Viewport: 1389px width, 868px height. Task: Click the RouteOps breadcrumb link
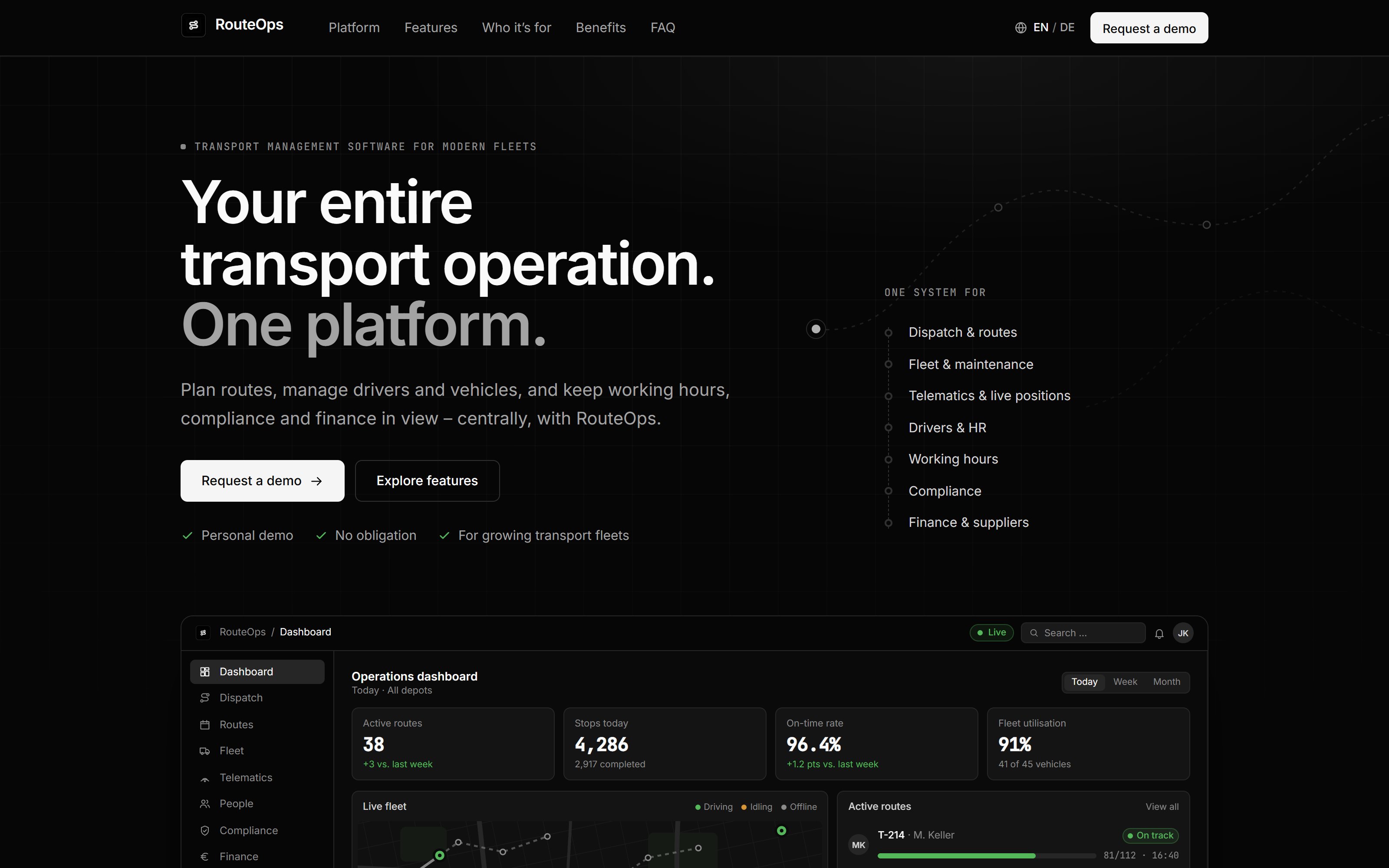(x=242, y=632)
